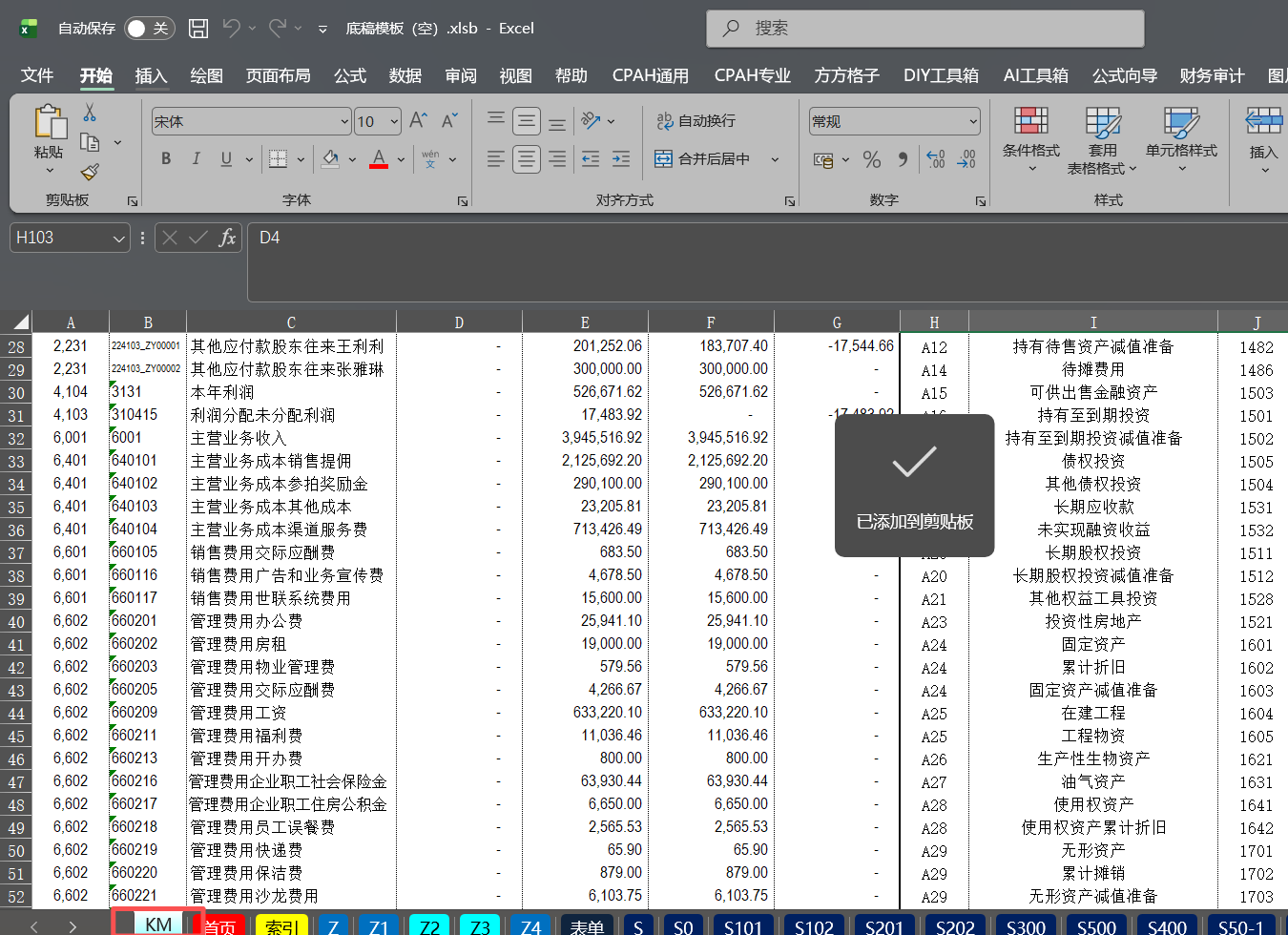
Task: Decrease indent icon
Action: point(591,158)
